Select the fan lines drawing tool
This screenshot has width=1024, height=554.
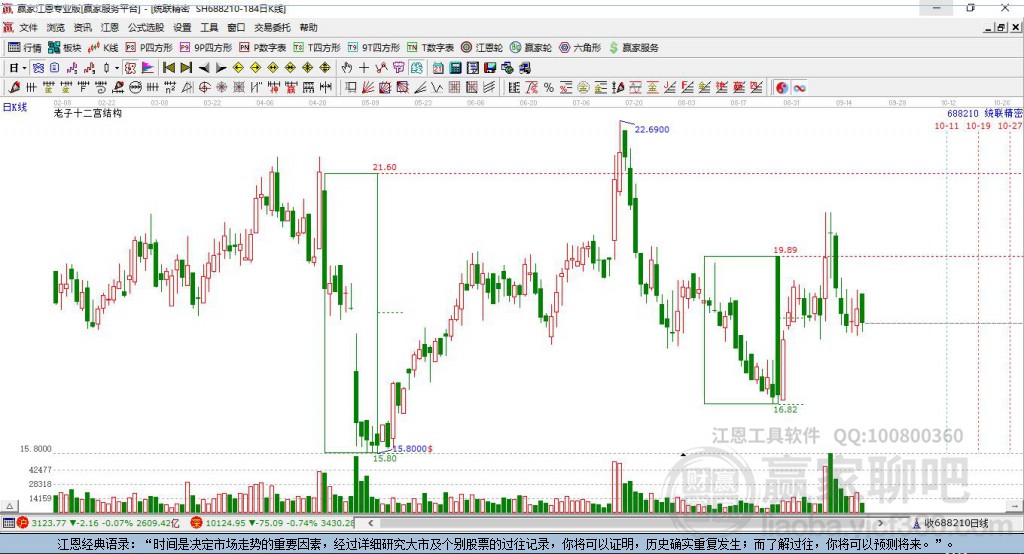coord(368,88)
